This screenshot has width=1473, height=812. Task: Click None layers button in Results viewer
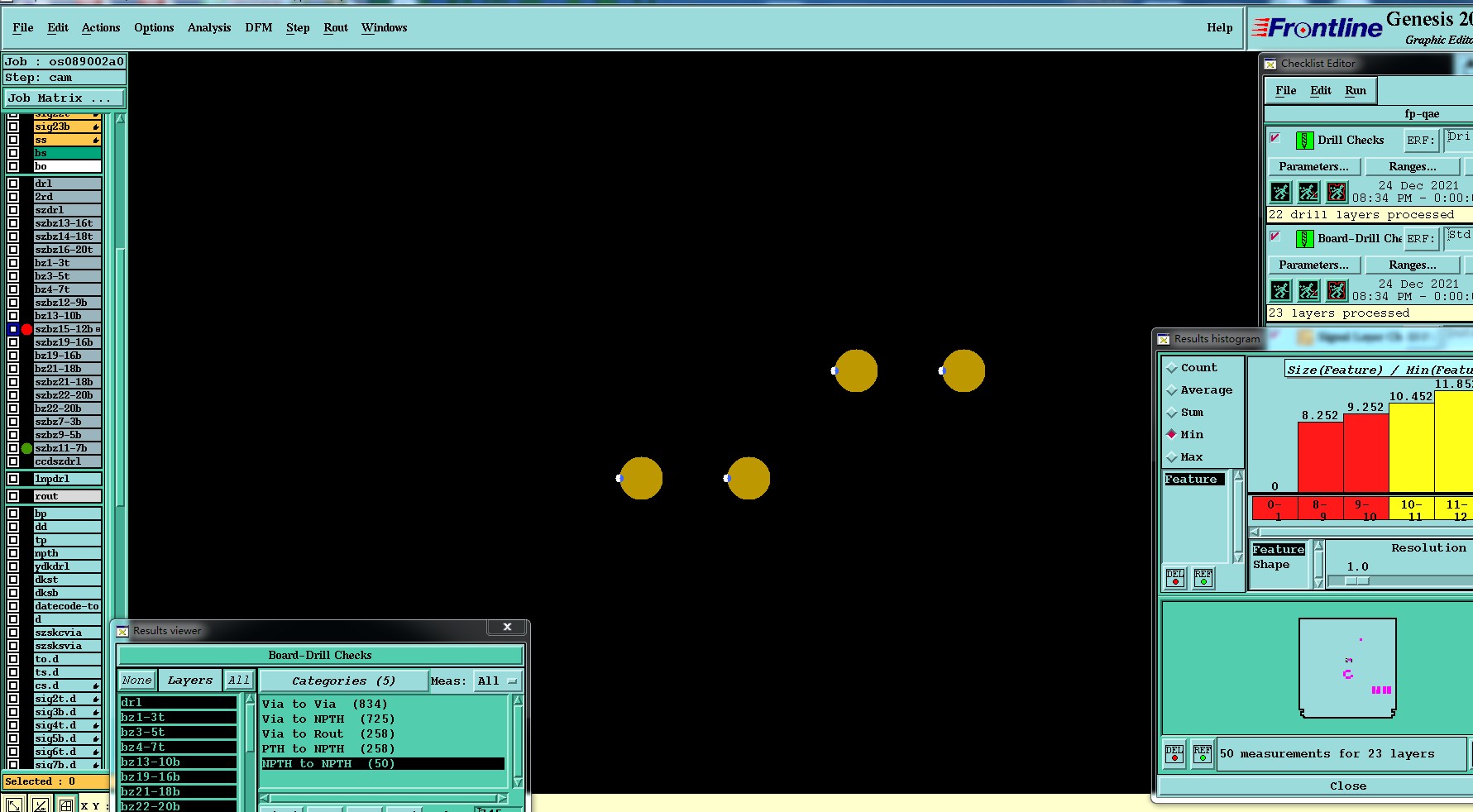point(136,681)
